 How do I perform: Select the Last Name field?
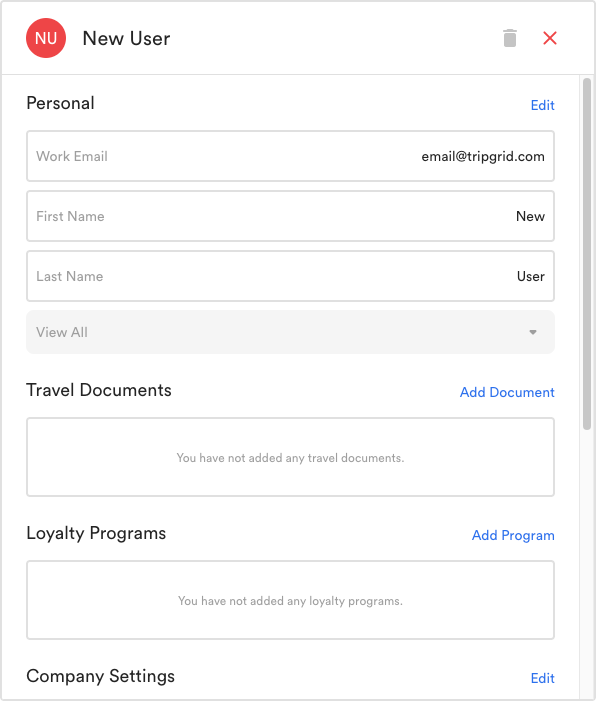[291, 276]
